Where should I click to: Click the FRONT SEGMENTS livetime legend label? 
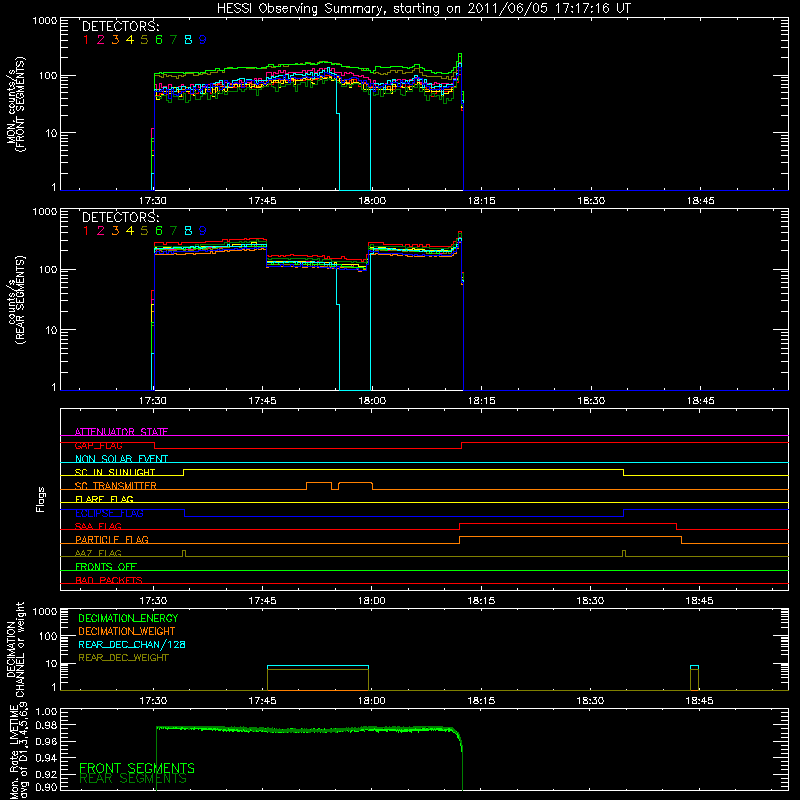[137, 768]
